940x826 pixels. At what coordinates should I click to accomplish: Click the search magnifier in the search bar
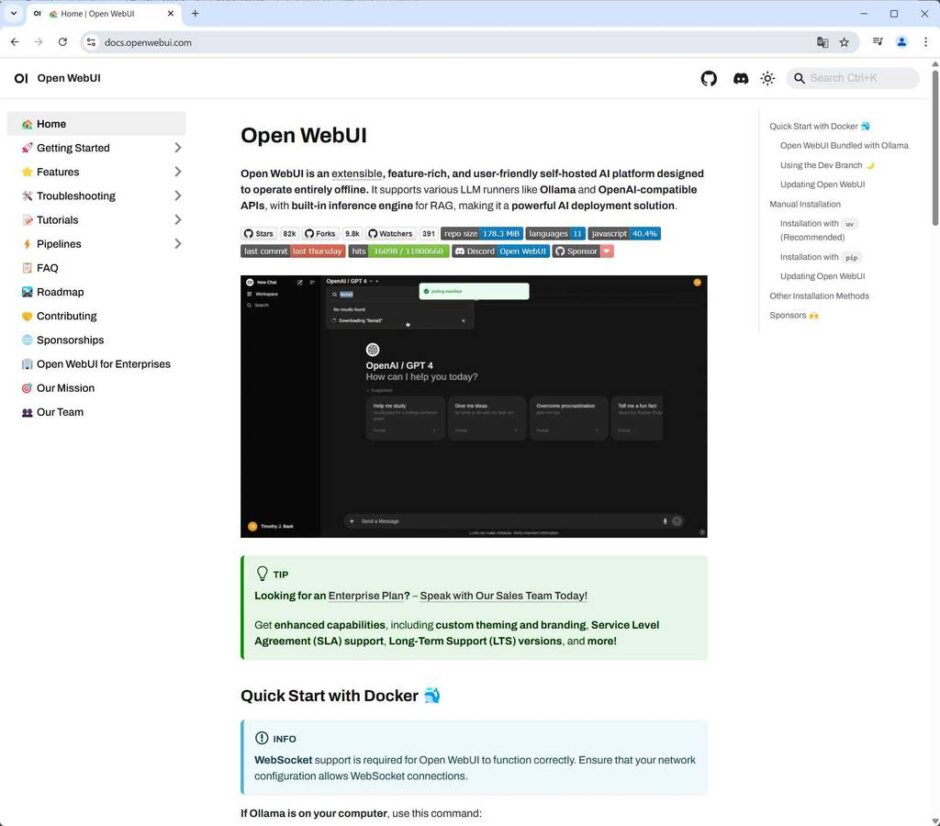[799, 78]
